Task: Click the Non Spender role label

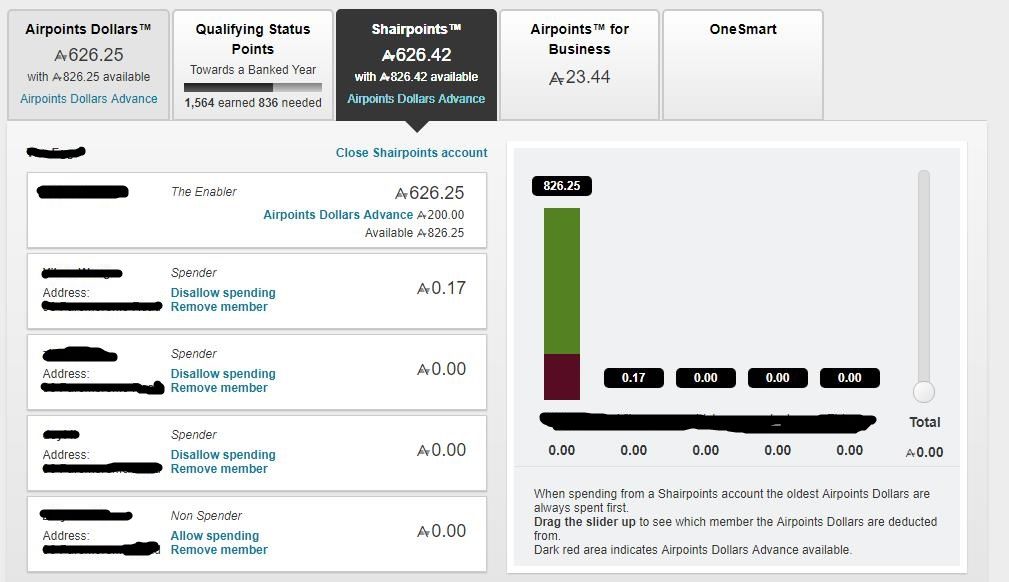Action: coord(206,516)
